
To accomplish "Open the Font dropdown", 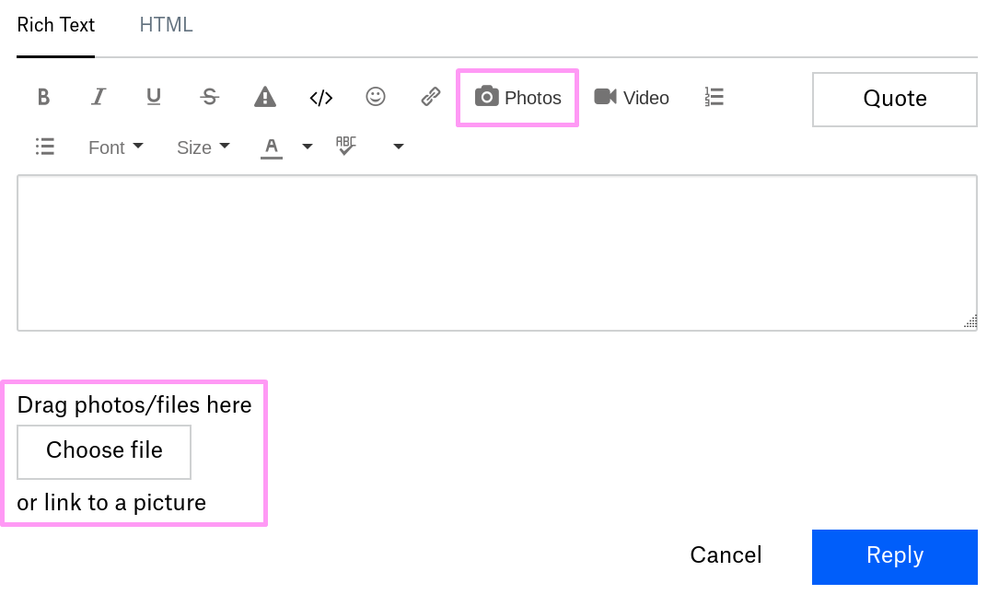I will pos(115,147).
